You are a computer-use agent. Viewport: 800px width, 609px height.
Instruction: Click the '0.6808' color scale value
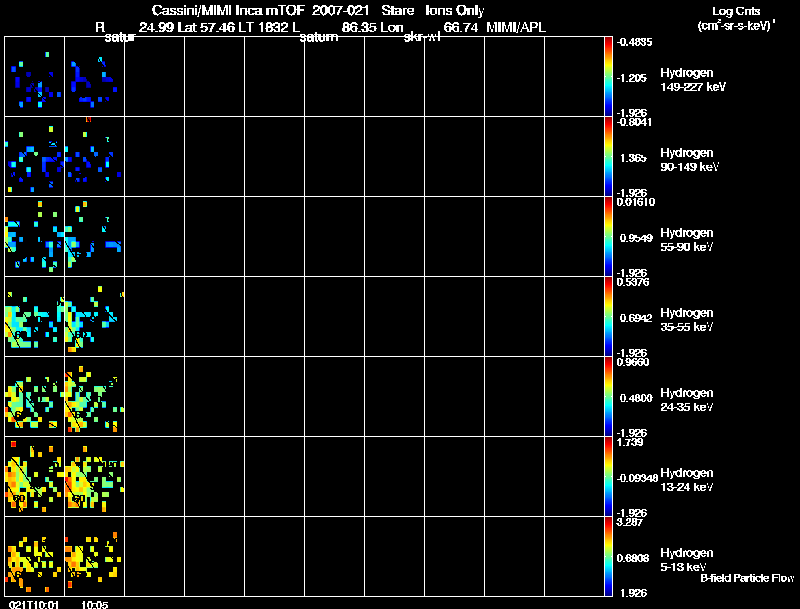pyautogui.click(x=633, y=559)
